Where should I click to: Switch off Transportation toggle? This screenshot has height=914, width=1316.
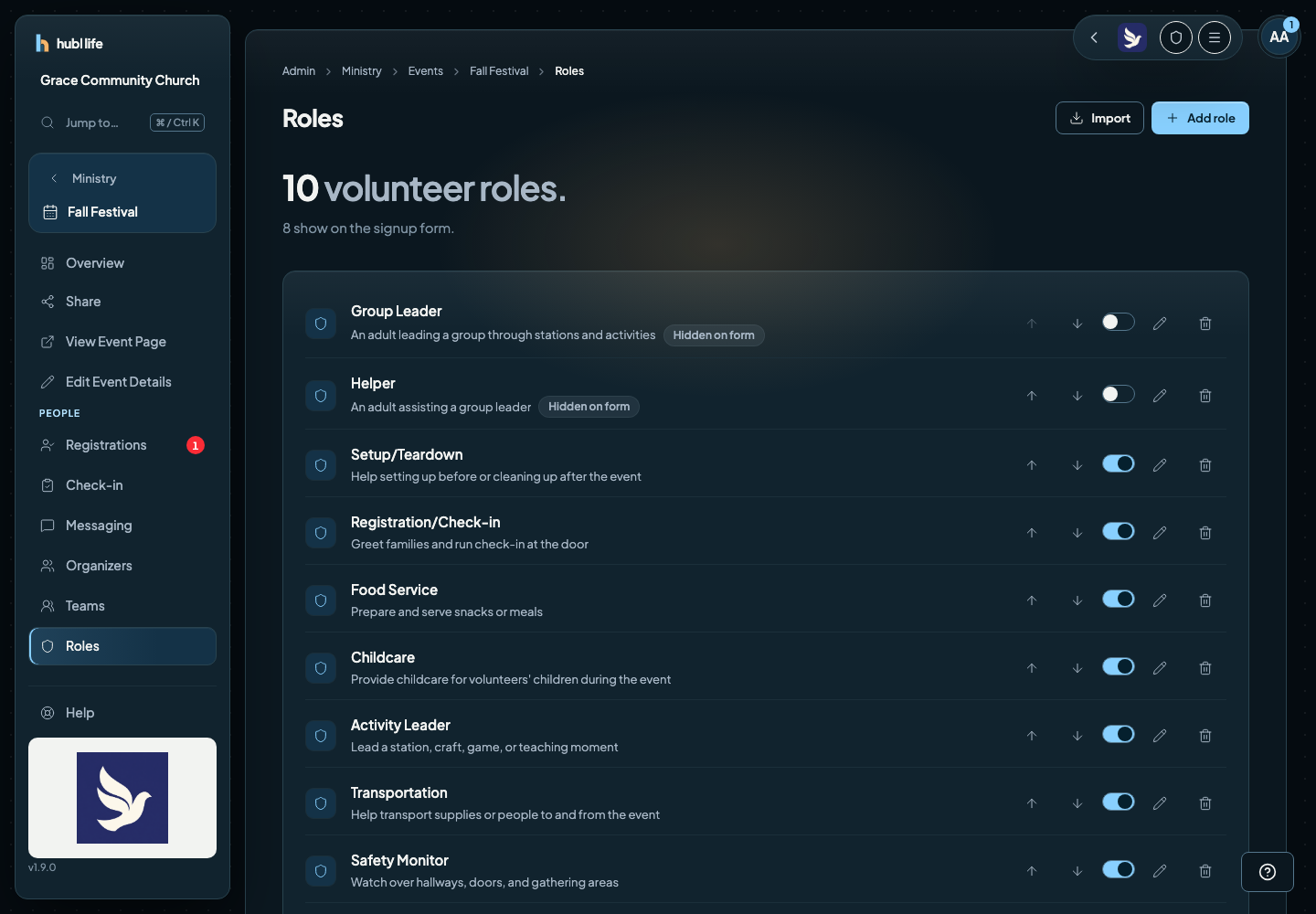[x=1119, y=802]
